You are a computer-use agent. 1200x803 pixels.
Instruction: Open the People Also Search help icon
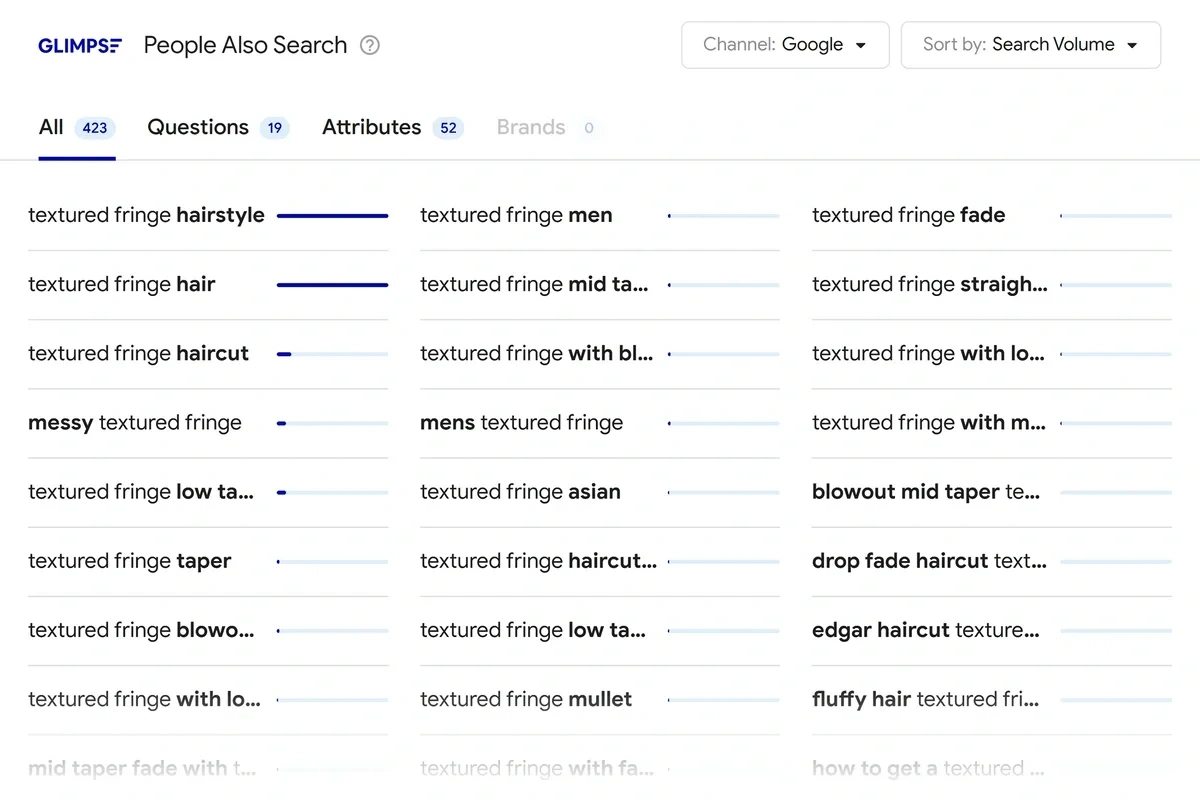(x=370, y=45)
